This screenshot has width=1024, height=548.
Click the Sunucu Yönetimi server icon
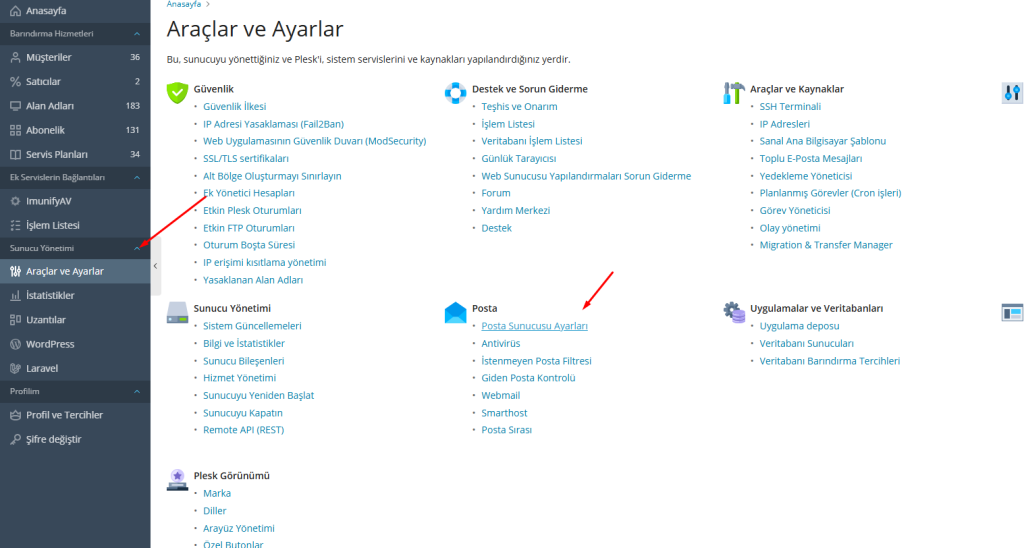[177, 312]
